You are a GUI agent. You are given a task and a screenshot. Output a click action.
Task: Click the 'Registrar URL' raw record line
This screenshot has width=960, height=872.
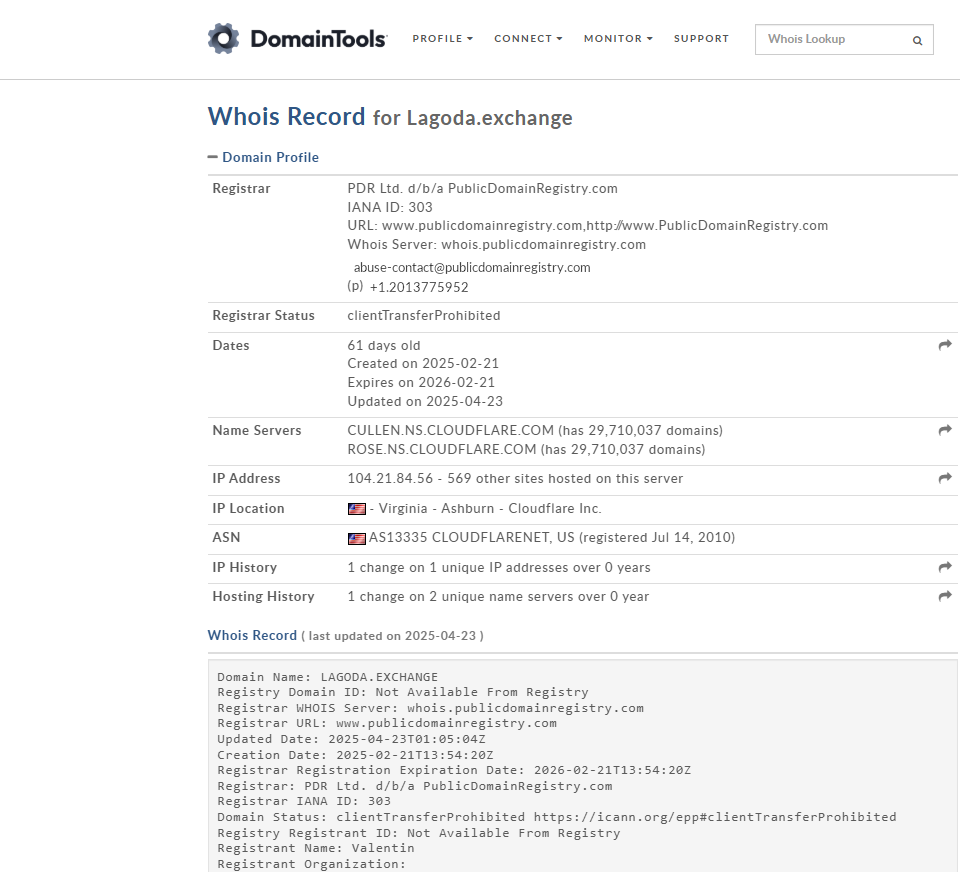click(x=387, y=723)
